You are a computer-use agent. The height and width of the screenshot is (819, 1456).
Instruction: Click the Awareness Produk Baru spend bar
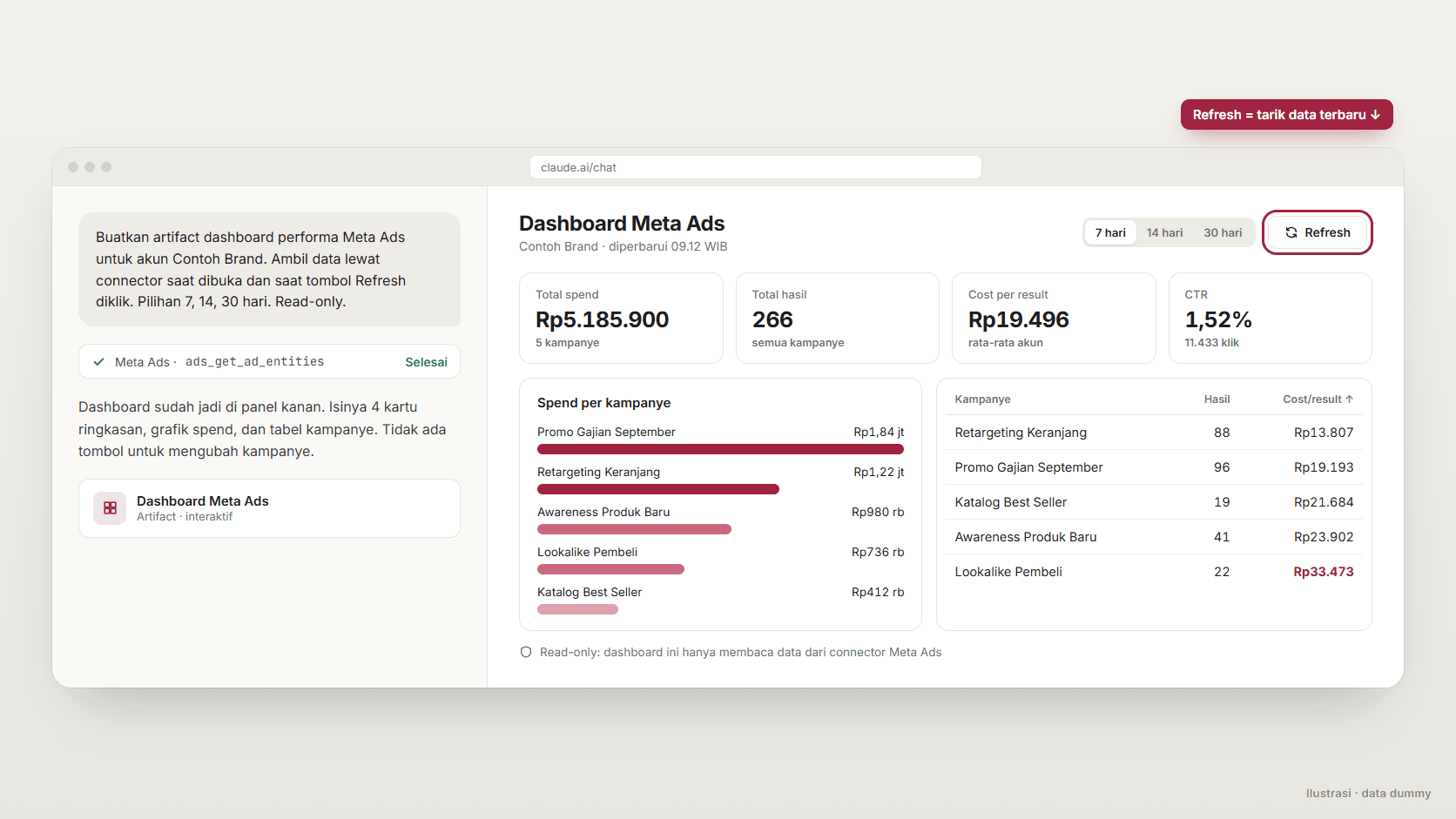[634, 529]
